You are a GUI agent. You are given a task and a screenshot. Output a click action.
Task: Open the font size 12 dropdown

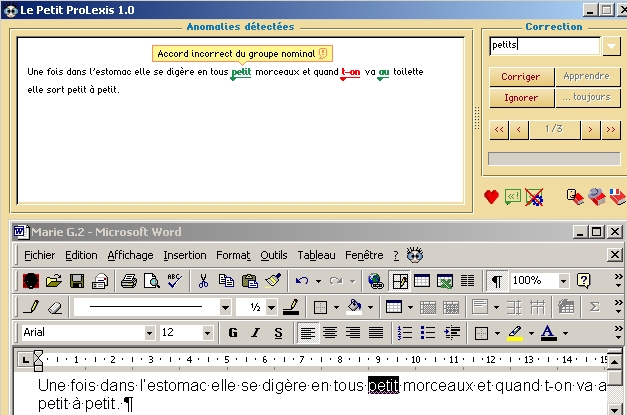point(207,333)
